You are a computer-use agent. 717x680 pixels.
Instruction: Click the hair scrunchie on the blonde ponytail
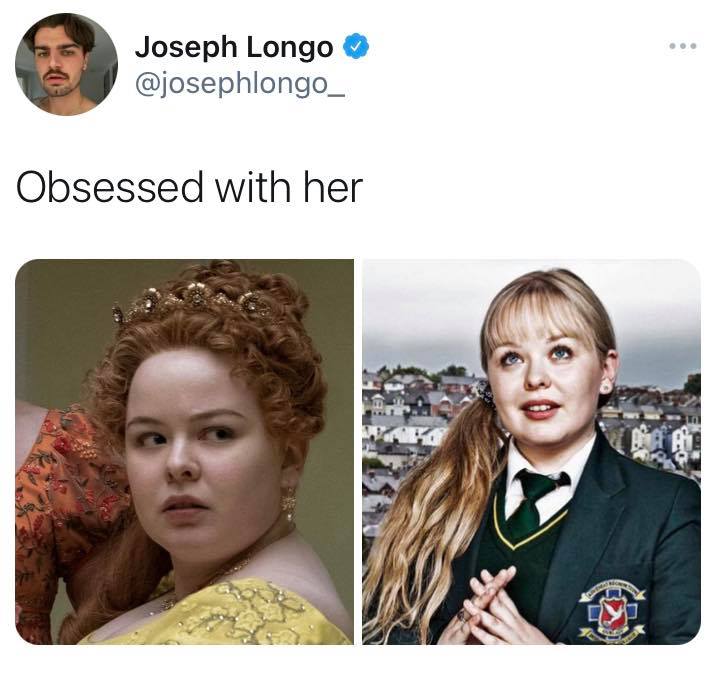point(486,393)
